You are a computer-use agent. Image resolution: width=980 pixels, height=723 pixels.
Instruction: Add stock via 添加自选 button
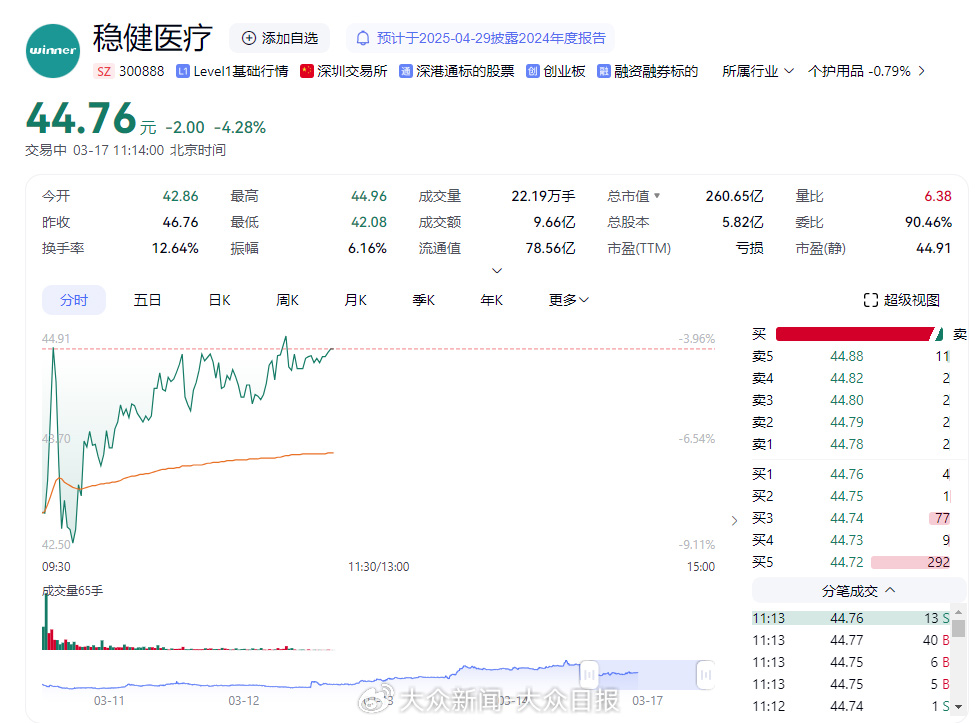point(279,38)
